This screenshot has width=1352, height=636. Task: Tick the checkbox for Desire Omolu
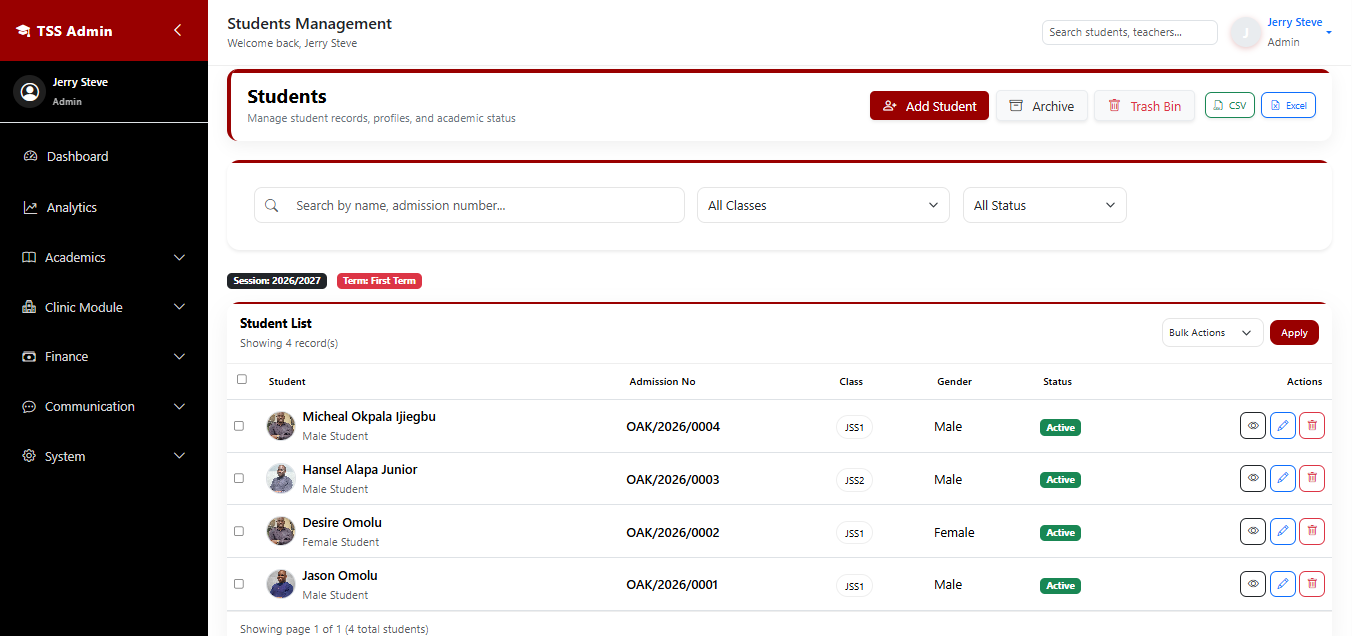[239, 531]
